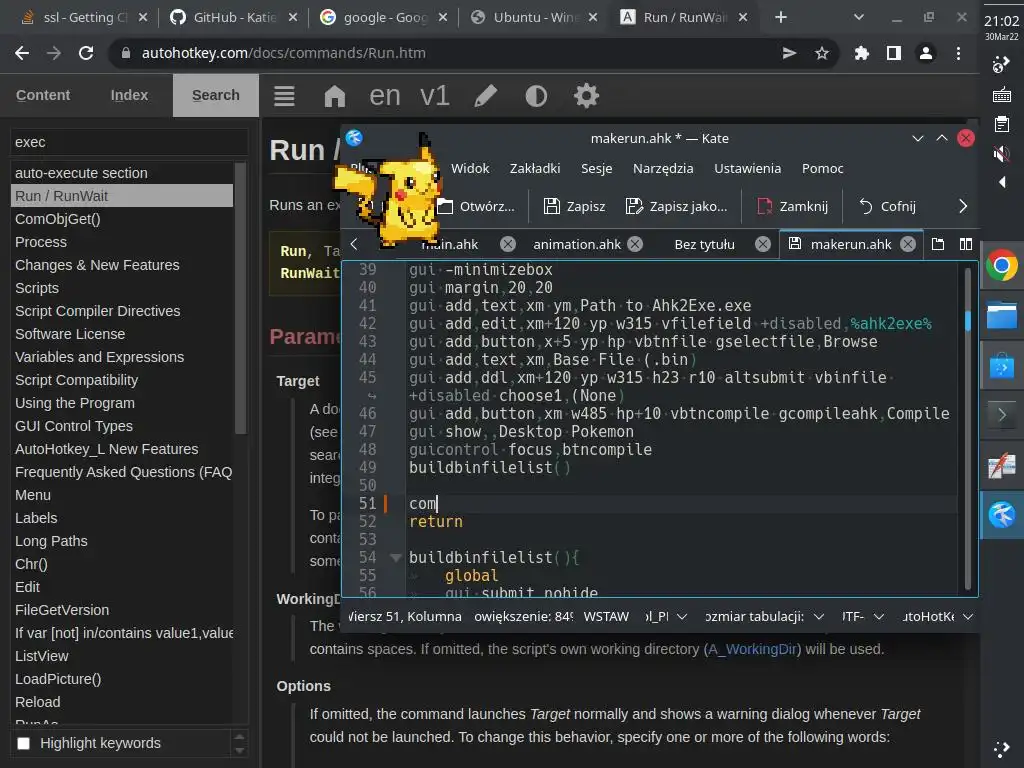Switch to animation.ahk tab in Kate
This screenshot has height=768, width=1024.
pos(577,244)
